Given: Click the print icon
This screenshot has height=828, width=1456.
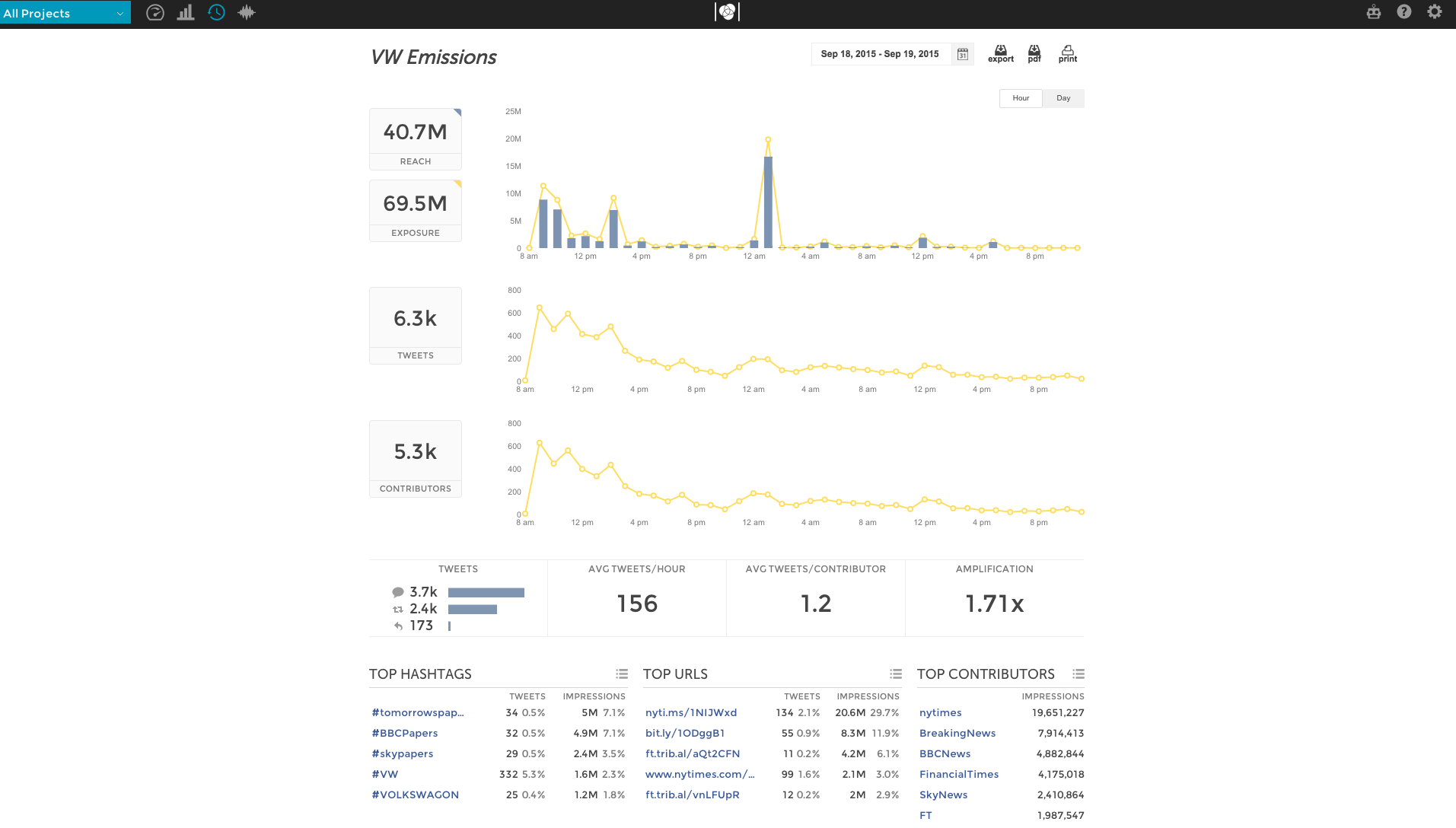Looking at the screenshot, I should coord(1068,53).
